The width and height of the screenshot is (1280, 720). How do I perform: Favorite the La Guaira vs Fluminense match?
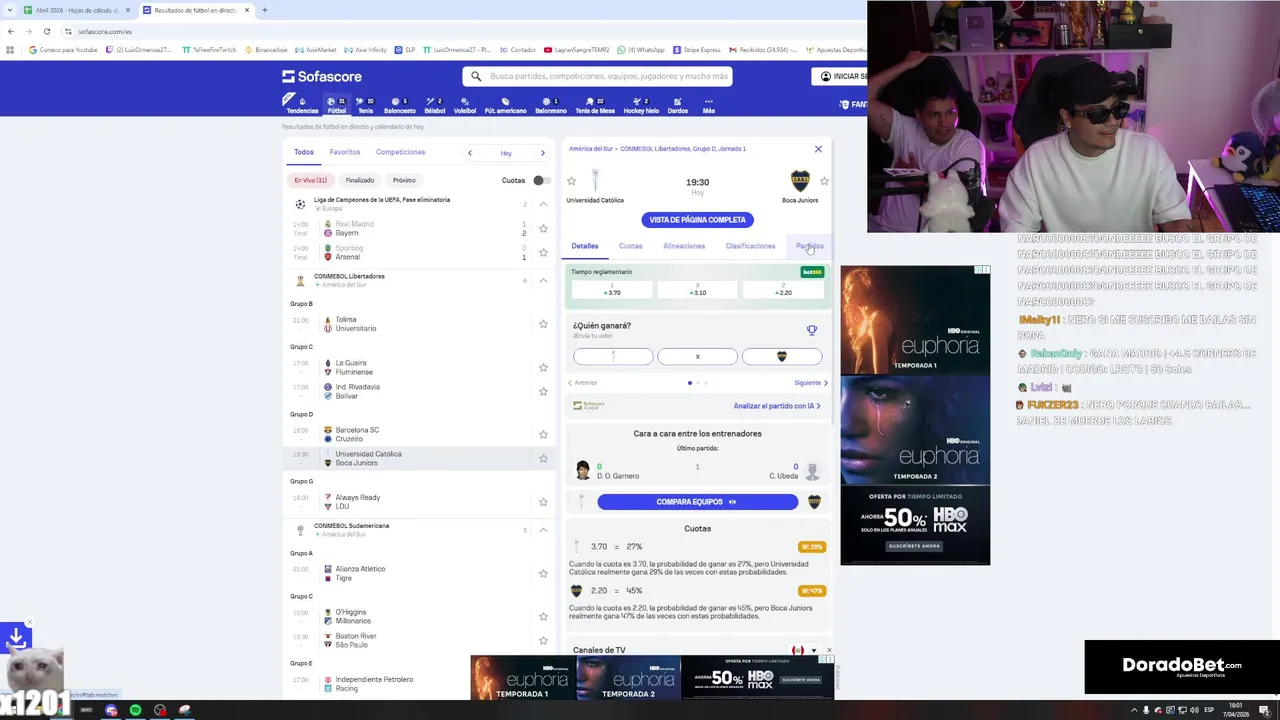click(x=543, y=367)
